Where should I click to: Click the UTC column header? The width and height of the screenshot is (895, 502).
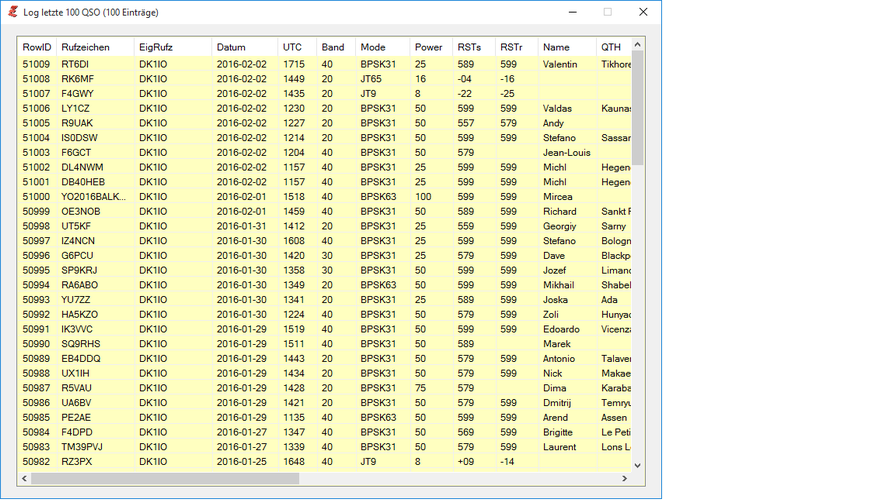(x=292, y=47)
